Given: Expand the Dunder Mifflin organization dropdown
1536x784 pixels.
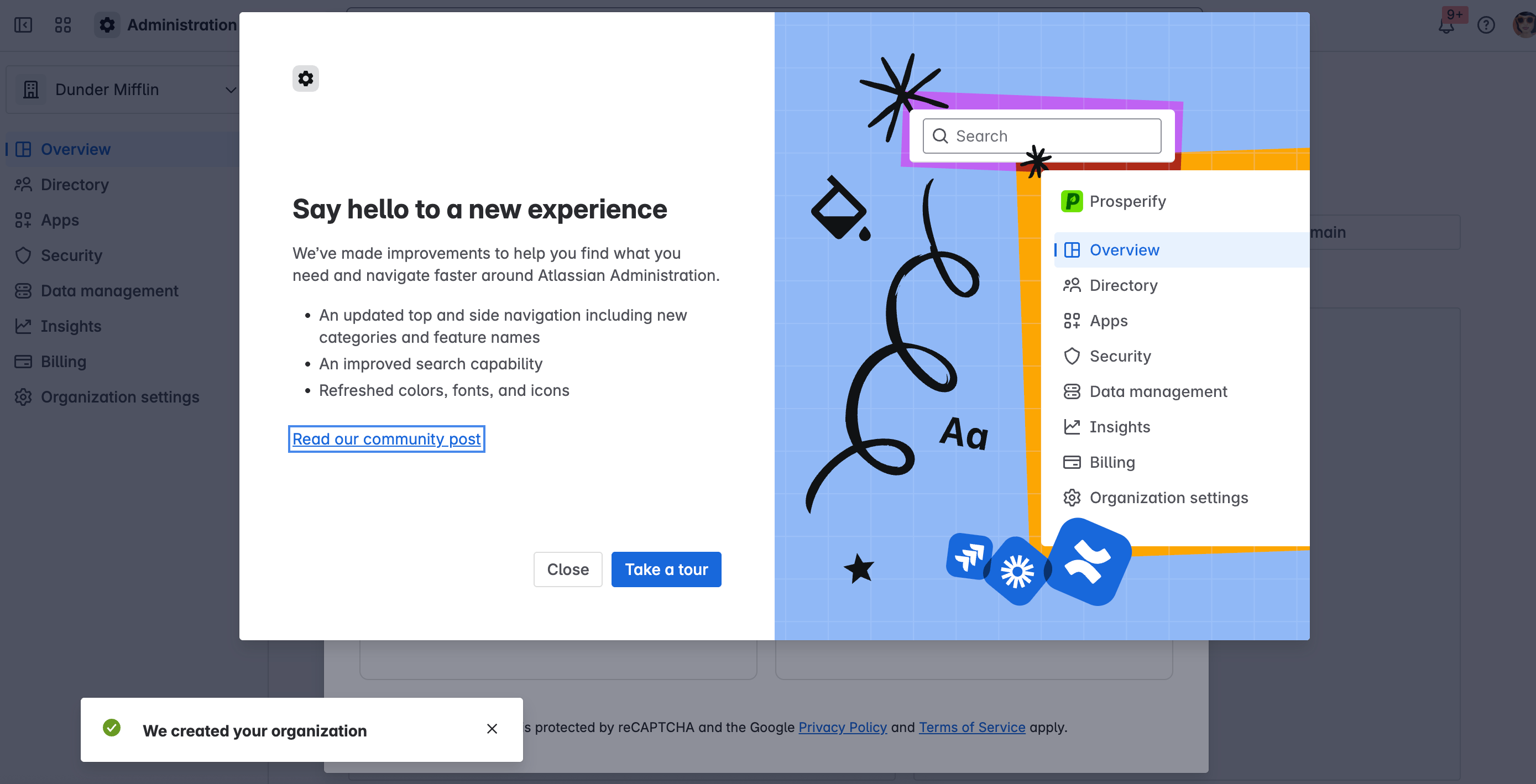Looking at the screenshot, I should point(231,90).
